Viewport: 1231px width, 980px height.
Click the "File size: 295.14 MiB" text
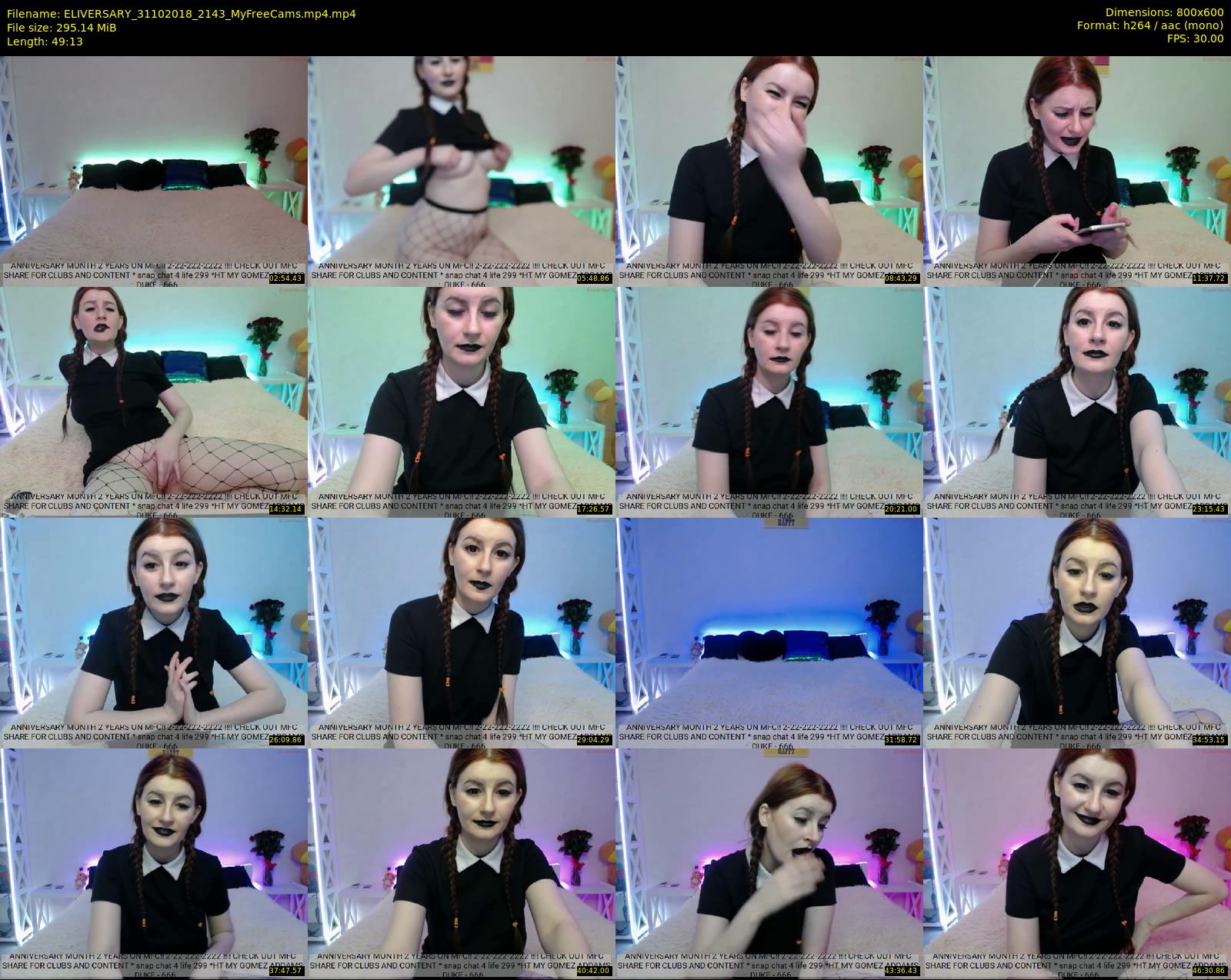tap(62, 28)
